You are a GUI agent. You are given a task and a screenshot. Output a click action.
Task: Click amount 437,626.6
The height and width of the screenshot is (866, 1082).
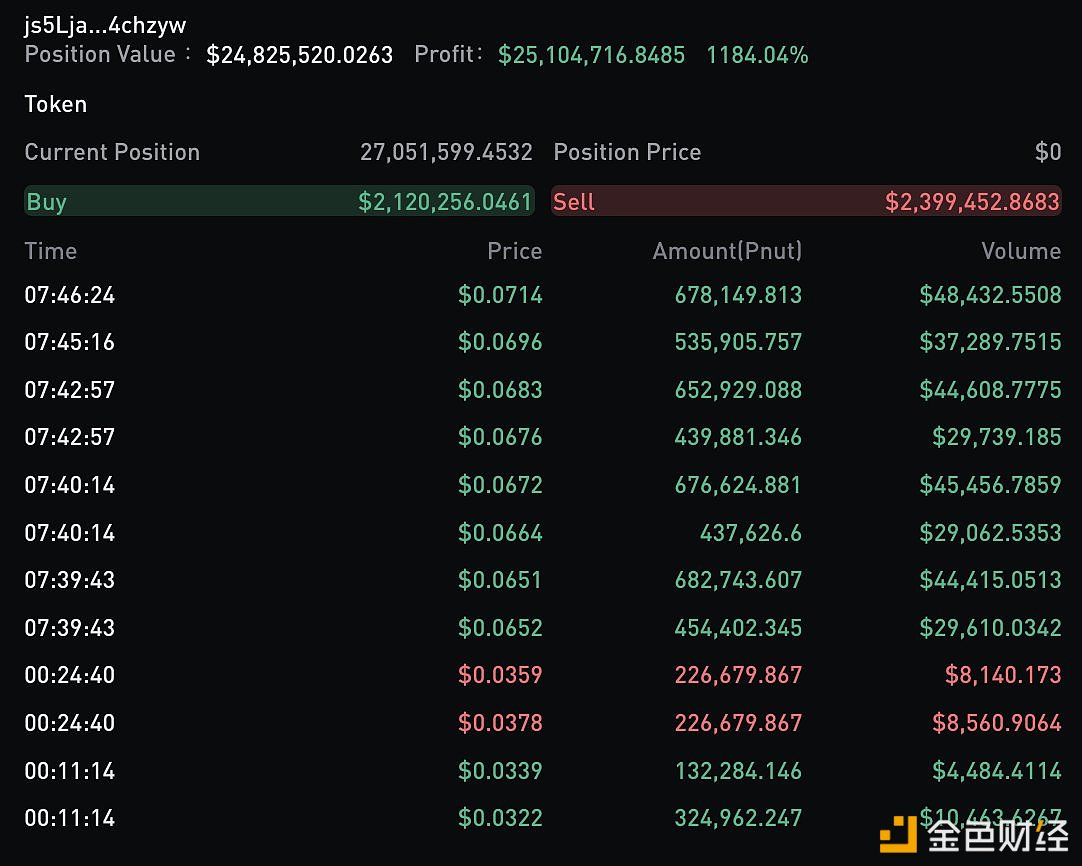tap(751, 533)
